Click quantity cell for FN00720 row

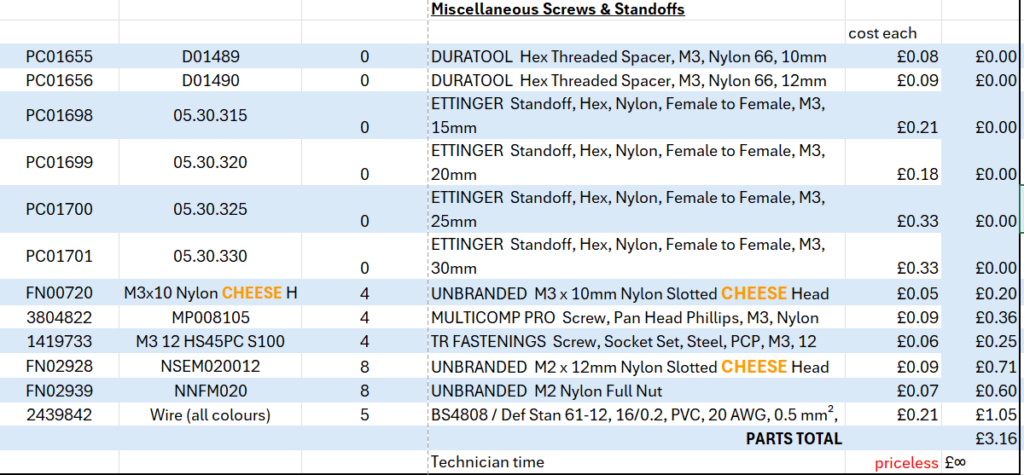click(364, 293)
